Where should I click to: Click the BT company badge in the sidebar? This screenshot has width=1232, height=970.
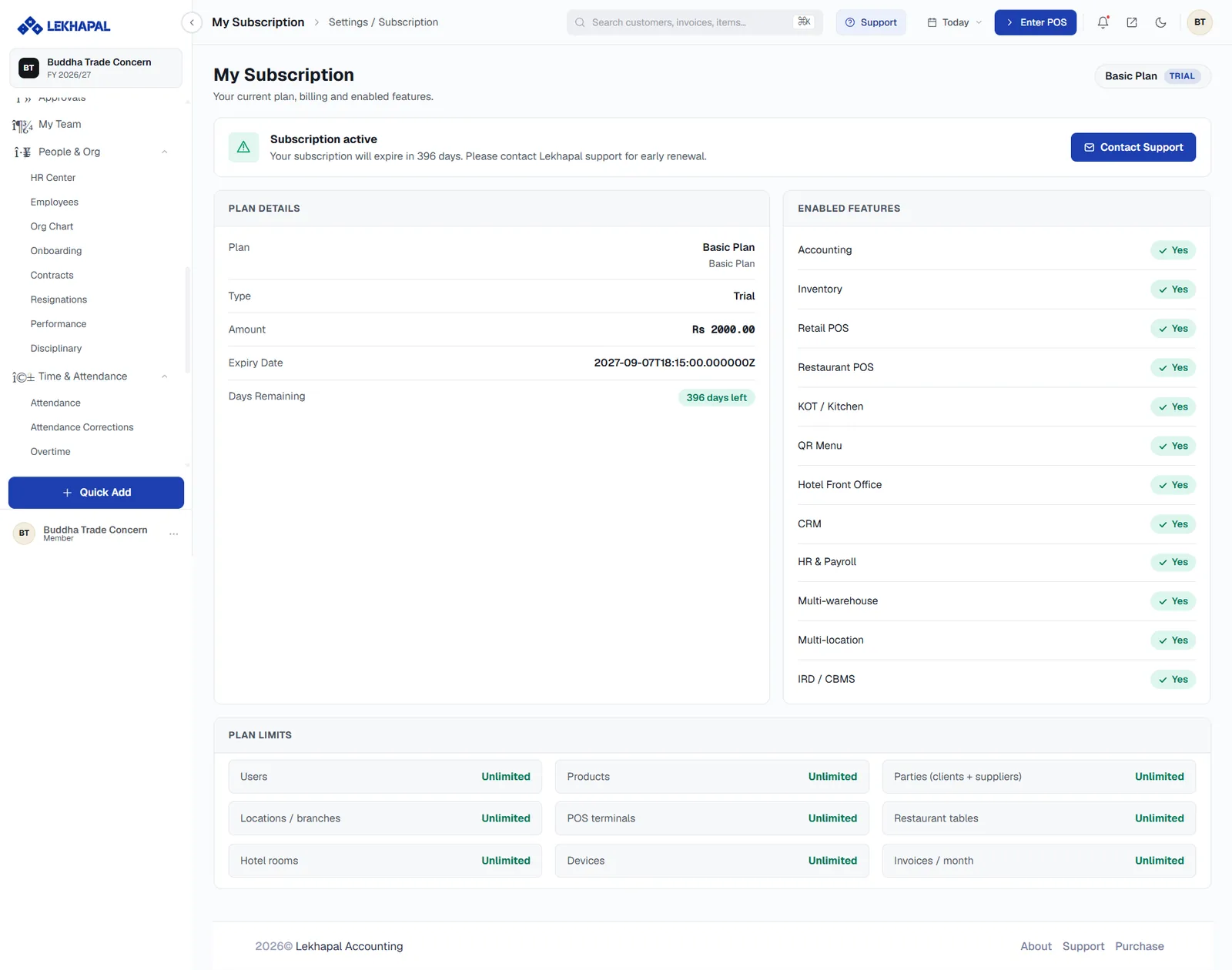point(28,68)
